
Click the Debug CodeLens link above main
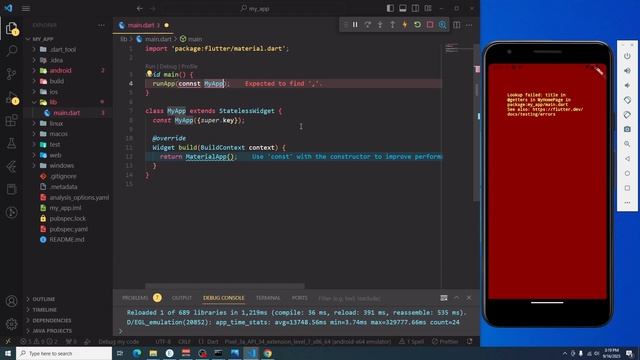coord(168,66)
